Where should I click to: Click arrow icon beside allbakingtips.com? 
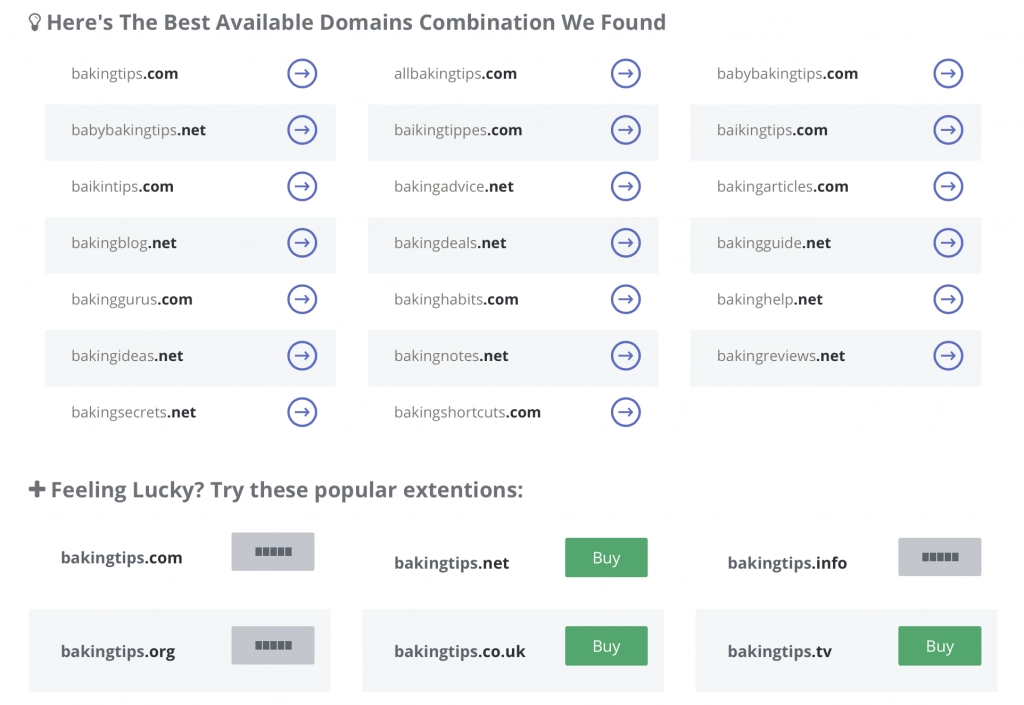coord(625,73)
